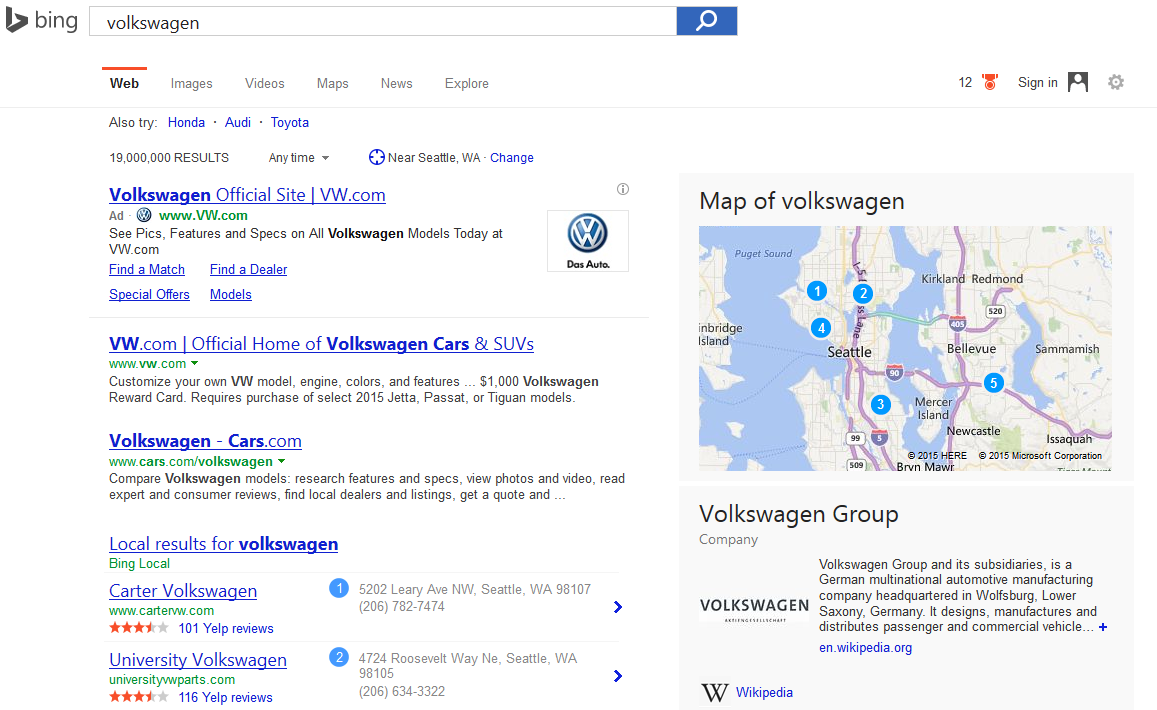Click the Volkswagen Das Auto logo thumbnail
This screenshot has width=1157, height=710.
click(587, 240)
